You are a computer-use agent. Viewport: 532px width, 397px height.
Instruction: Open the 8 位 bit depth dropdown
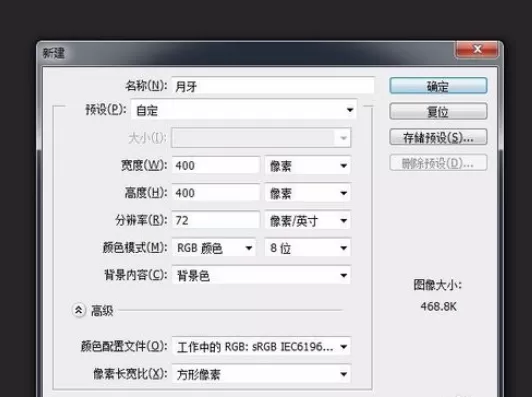(307, 248)
